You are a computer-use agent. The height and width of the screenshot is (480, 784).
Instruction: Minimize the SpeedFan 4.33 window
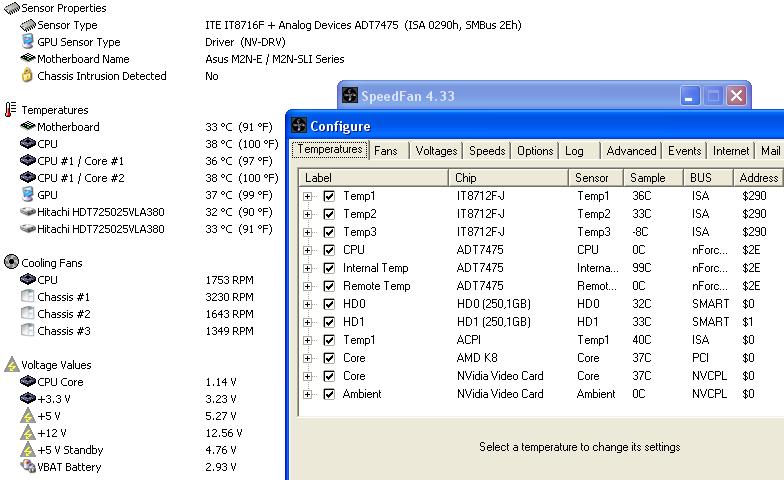[689, 96]
